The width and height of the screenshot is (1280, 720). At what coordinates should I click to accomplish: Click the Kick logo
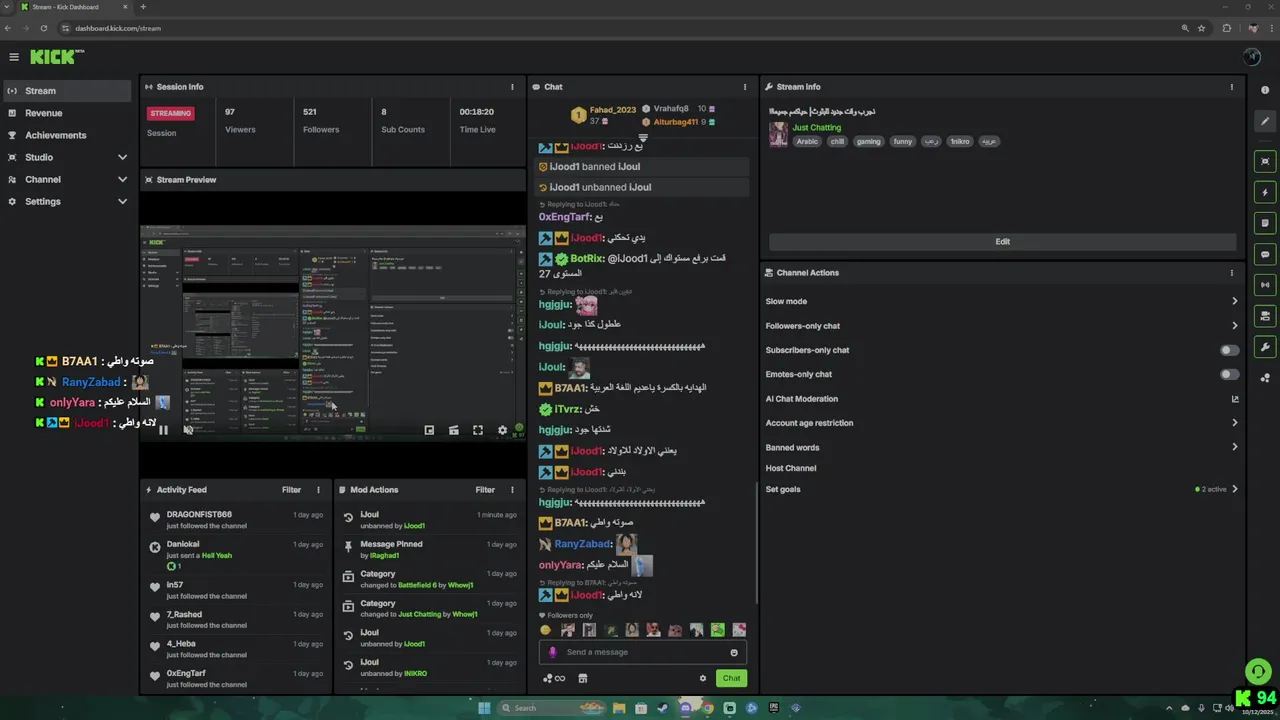pos(56,57)
